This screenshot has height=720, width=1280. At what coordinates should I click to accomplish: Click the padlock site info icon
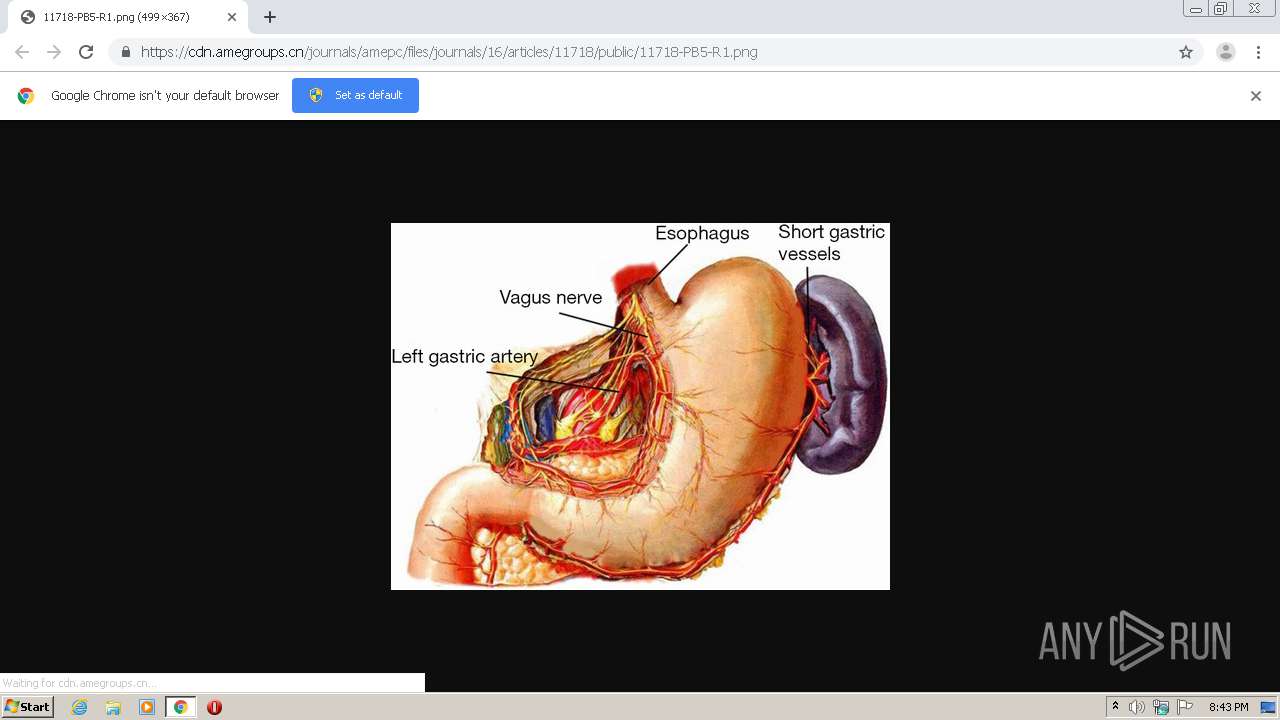126,52
